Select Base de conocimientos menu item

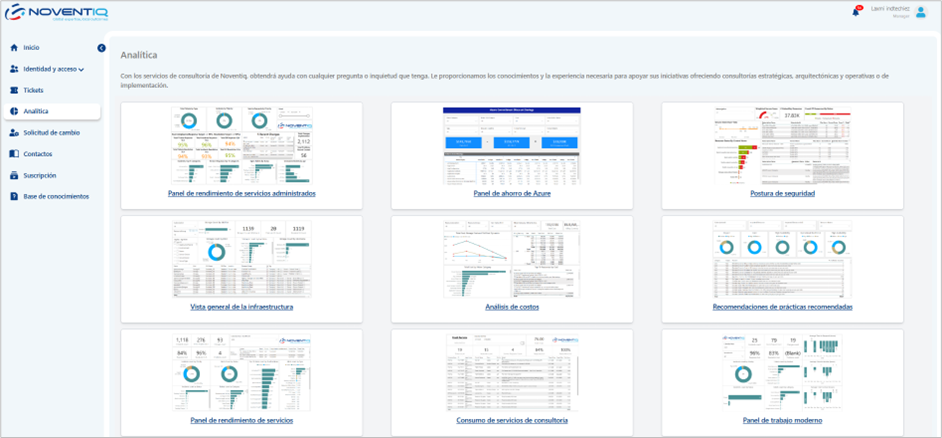56,197
